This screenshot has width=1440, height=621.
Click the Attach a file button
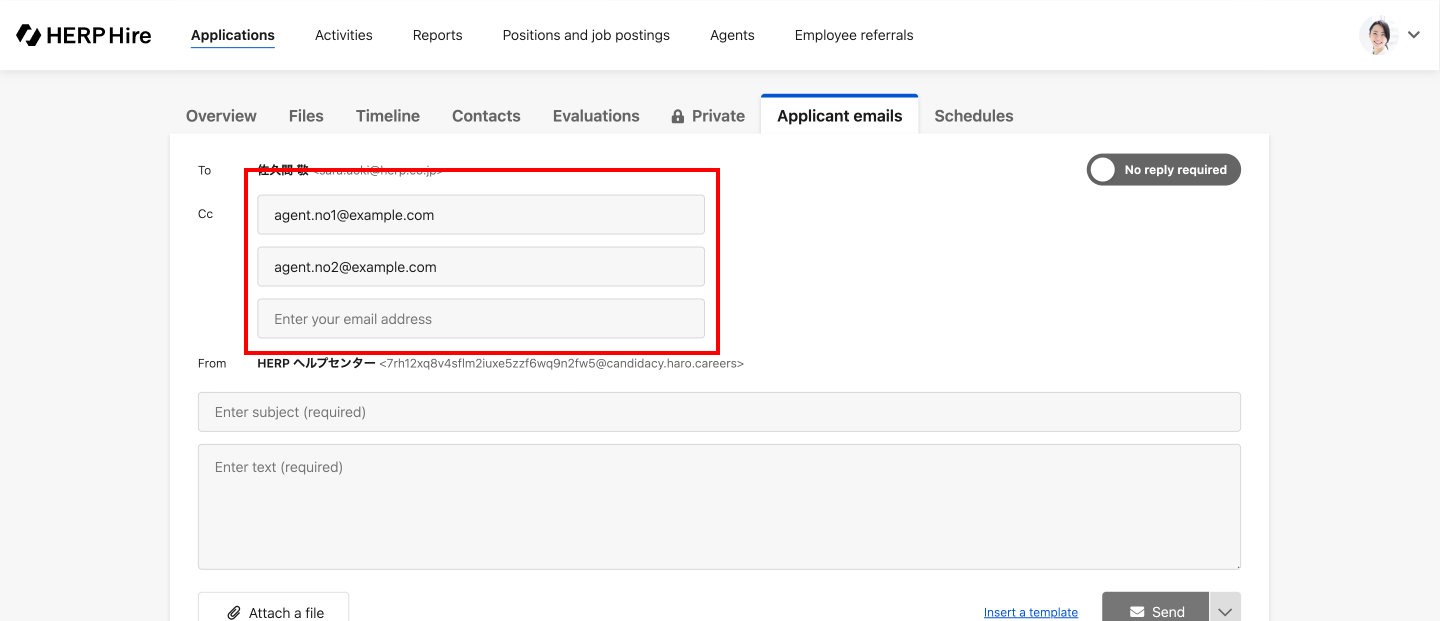click(x=274, y=609)
